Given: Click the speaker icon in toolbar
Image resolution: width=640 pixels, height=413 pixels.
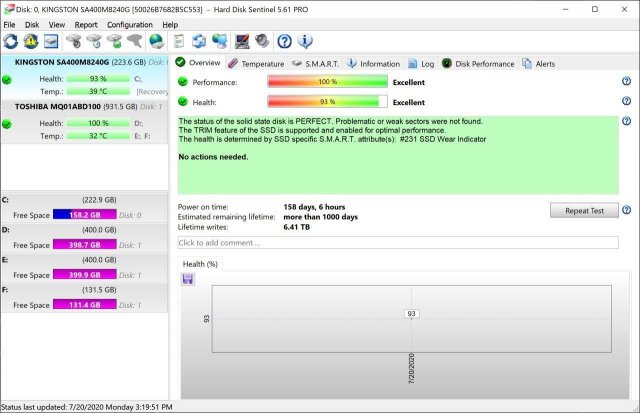Looking at the screenshot, I should coord(261,41).
